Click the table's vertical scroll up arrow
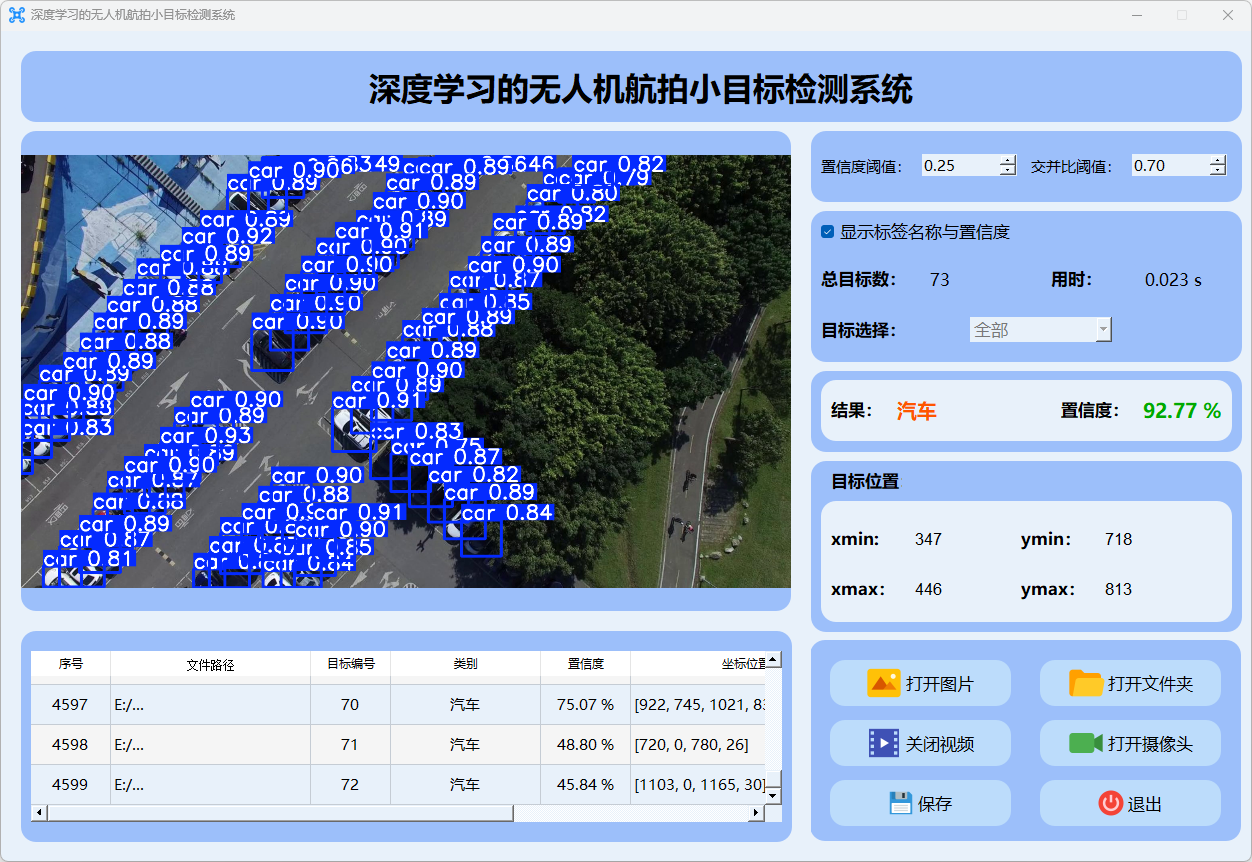Image resolution: width=1252 pixels, height=862 pixels. tap(773, 660)
